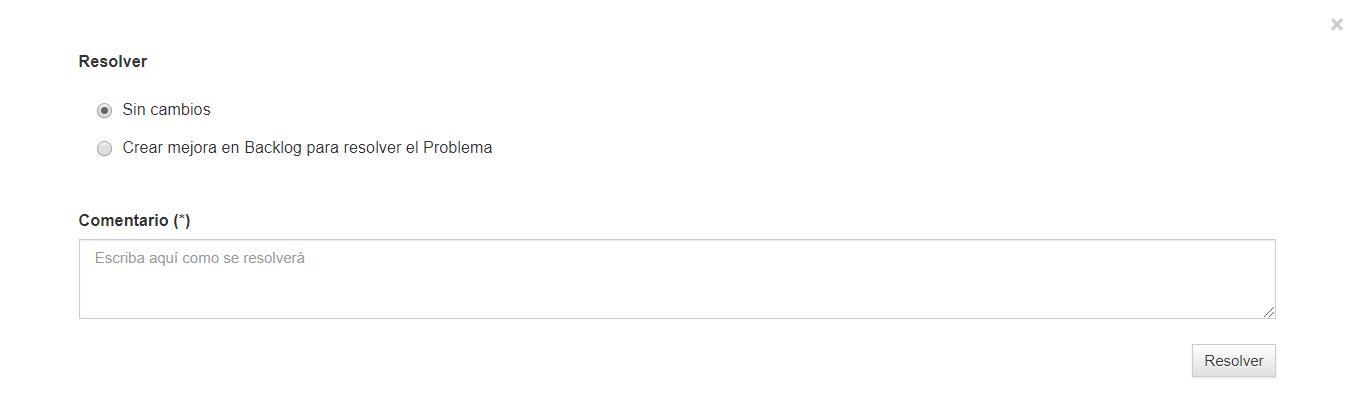Click the resize grip of the comment box
Image resolution: width=1359 pixels, height=398 pixels.
(1269, 312)
